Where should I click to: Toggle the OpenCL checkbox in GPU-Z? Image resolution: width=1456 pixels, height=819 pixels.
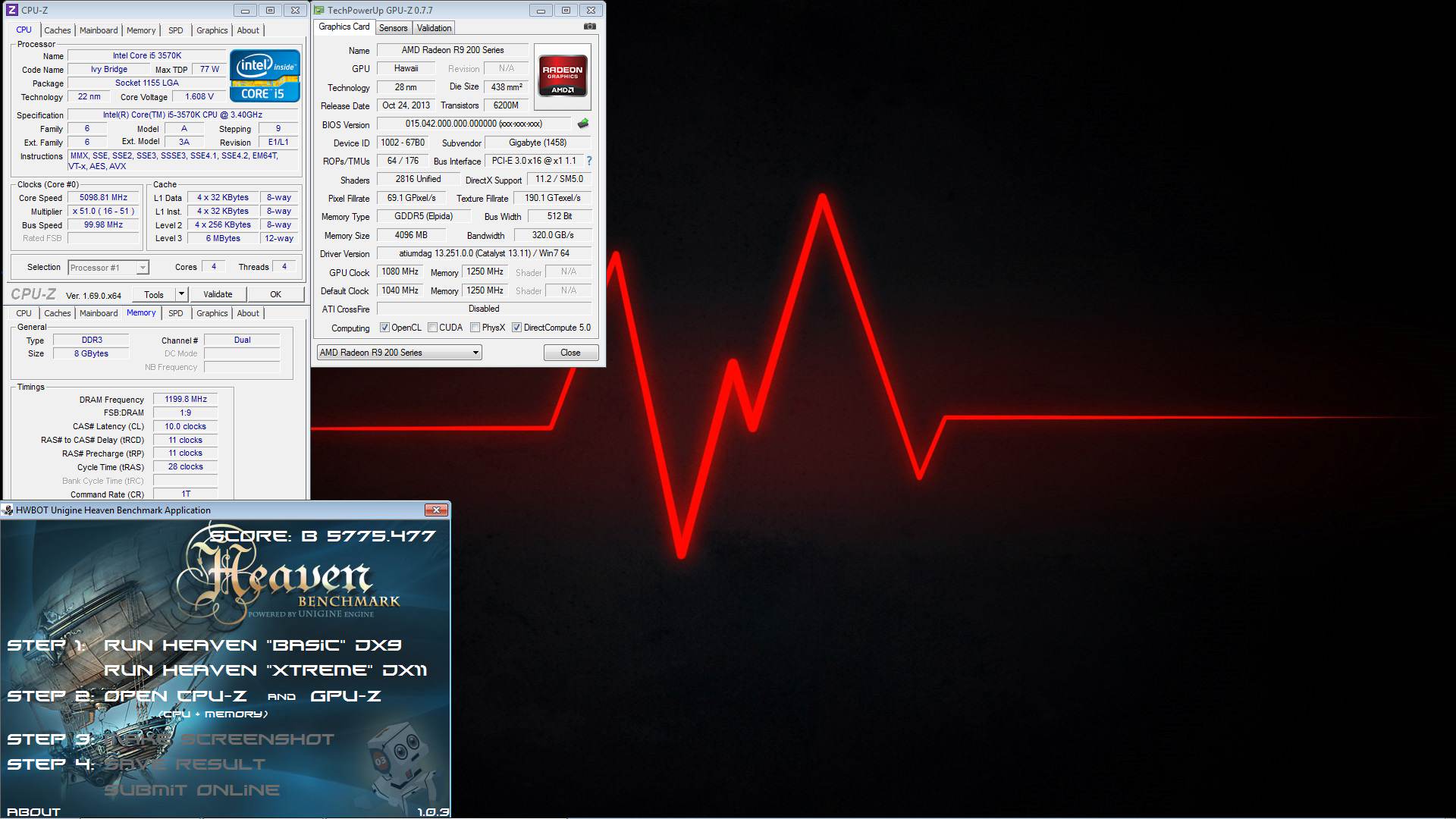(384, 328)
